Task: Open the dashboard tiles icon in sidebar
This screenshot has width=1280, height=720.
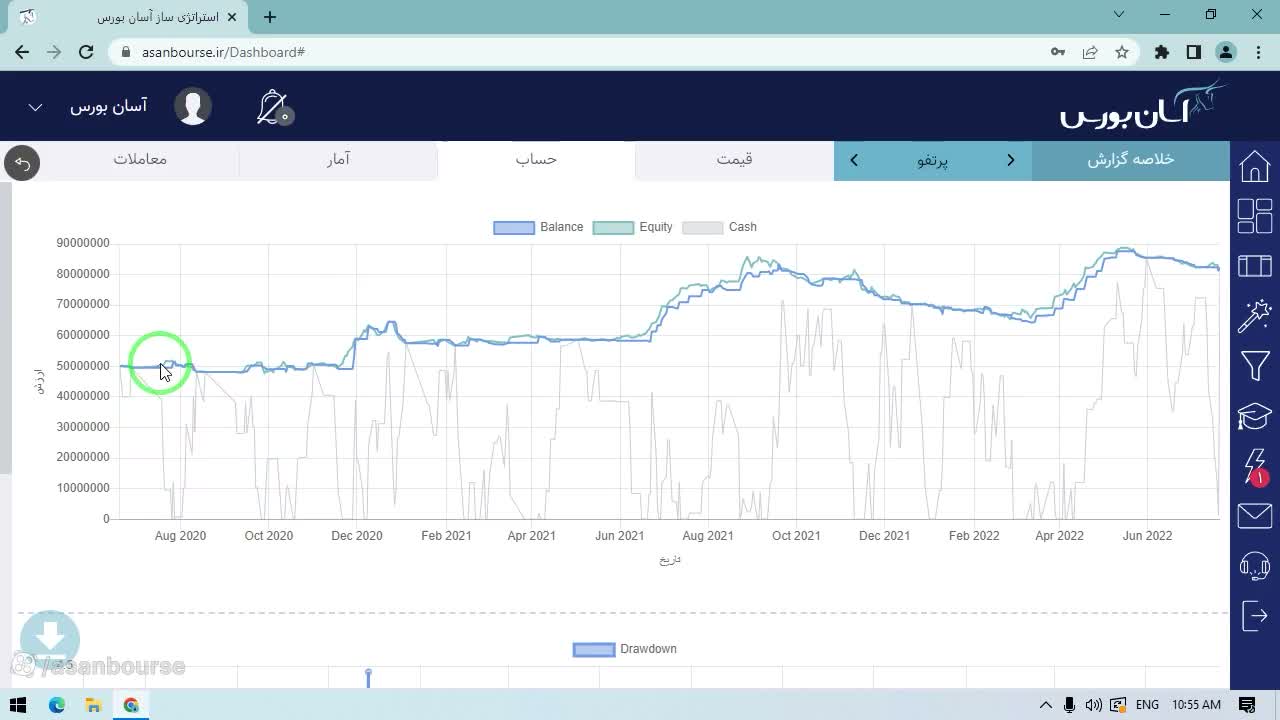Action: [1254, 216]
